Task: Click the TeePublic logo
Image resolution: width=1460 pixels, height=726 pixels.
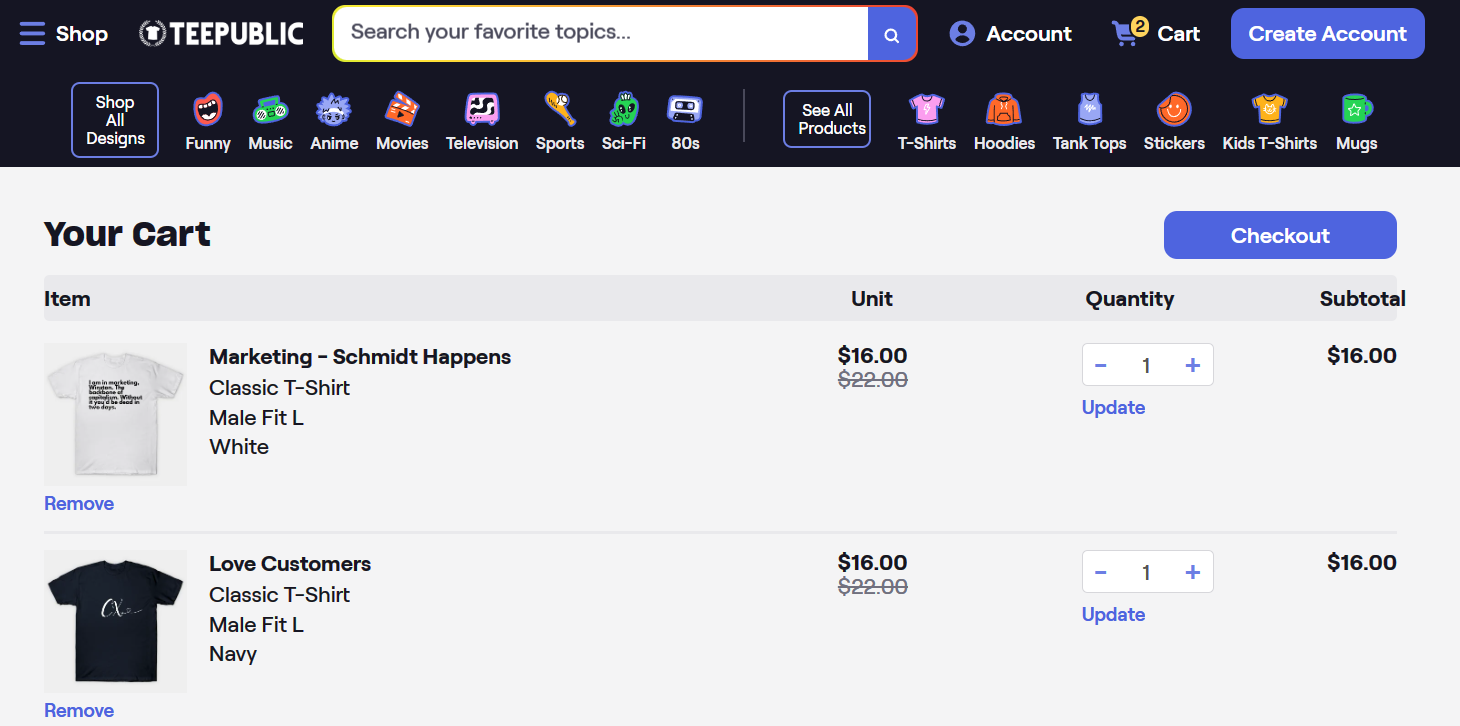Action: pyautogui.click(x=221, y=34)
